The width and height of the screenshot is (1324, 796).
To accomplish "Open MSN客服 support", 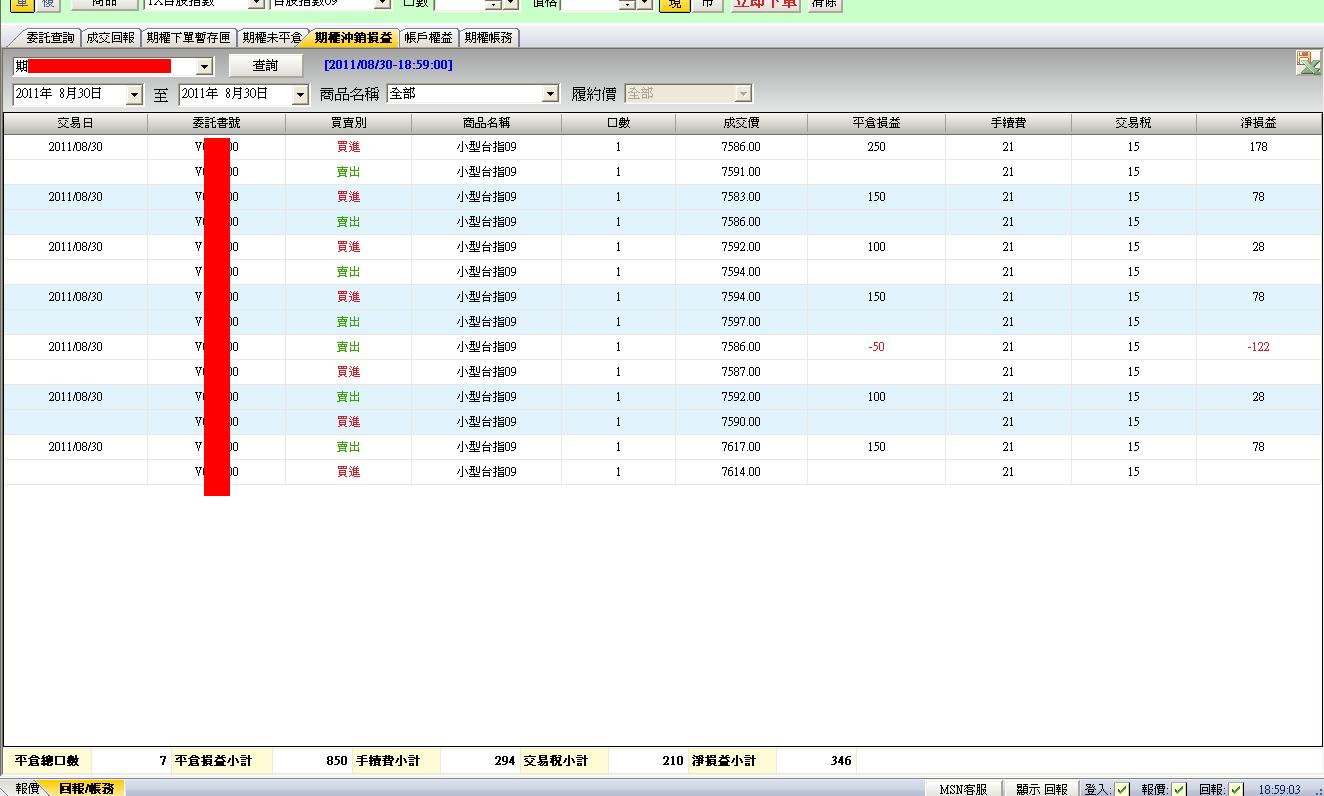I will pyautogui.click(x=963, y=789).
